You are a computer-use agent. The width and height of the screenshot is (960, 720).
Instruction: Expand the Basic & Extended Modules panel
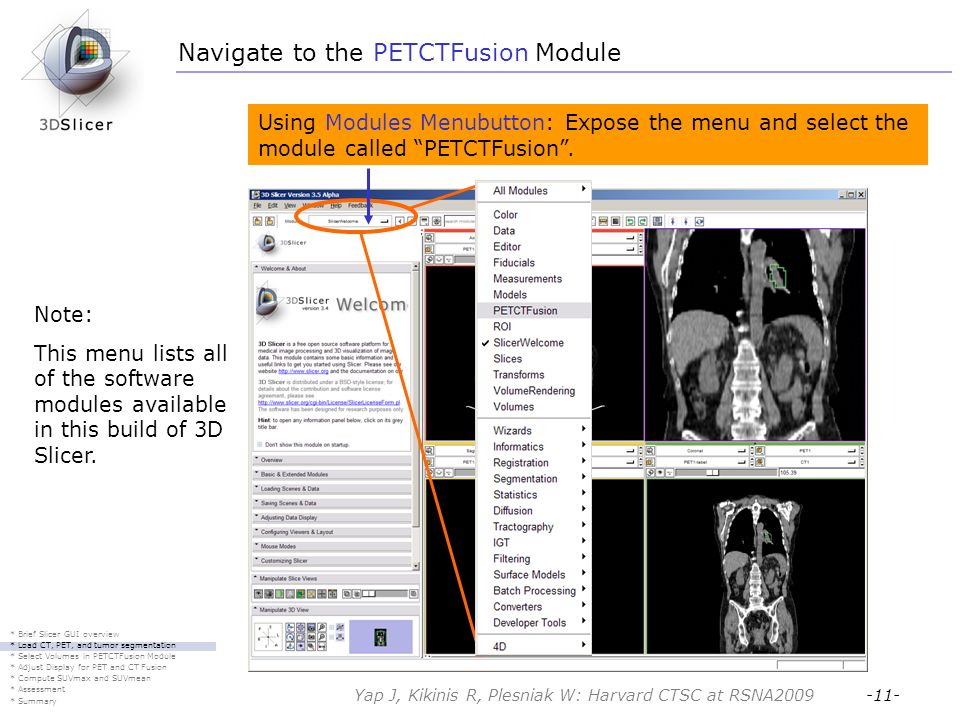click(332, 474)
